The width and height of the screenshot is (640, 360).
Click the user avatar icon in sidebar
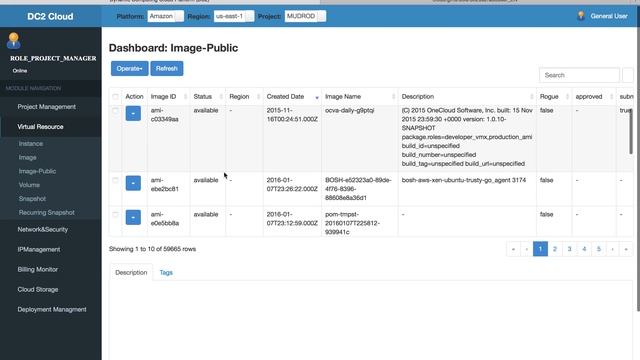point(13,41)
